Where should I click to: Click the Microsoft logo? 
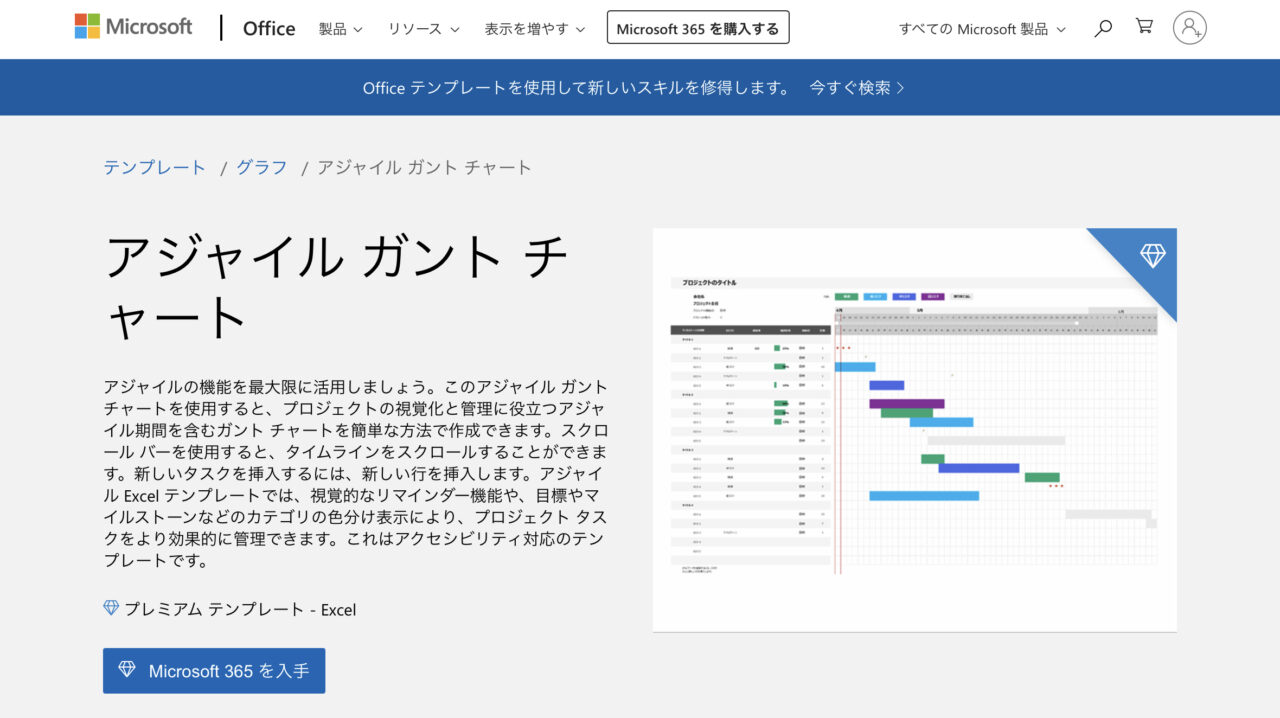133,27
